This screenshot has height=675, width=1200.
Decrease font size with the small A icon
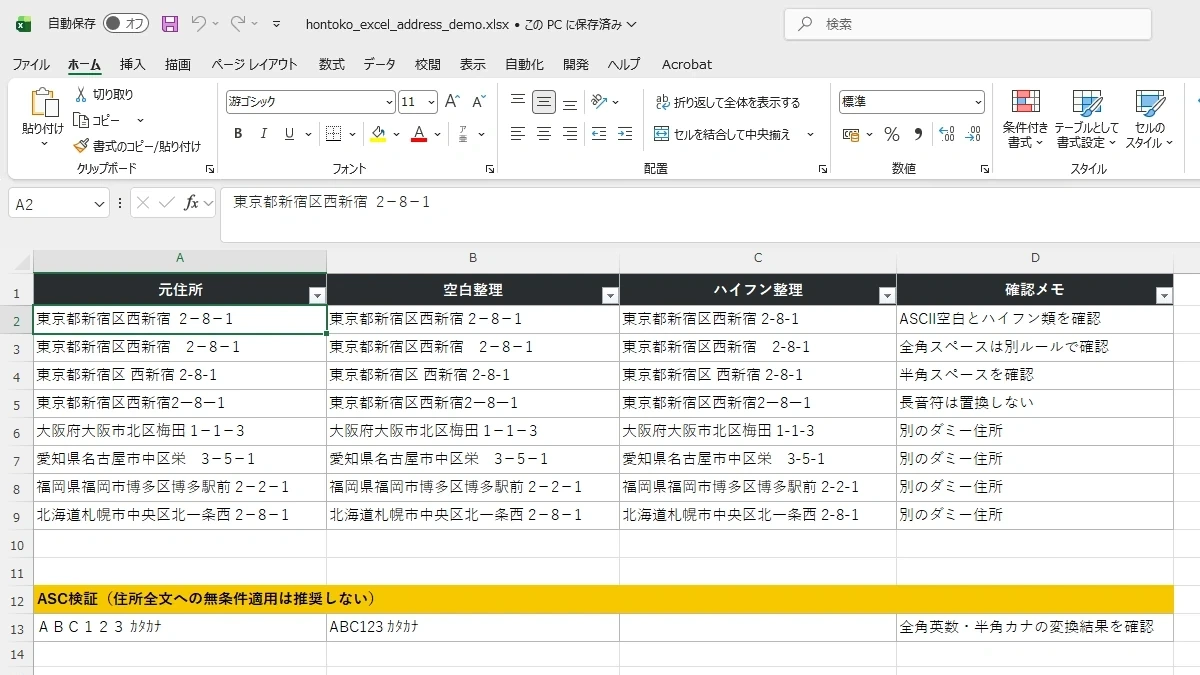point(479,102)
